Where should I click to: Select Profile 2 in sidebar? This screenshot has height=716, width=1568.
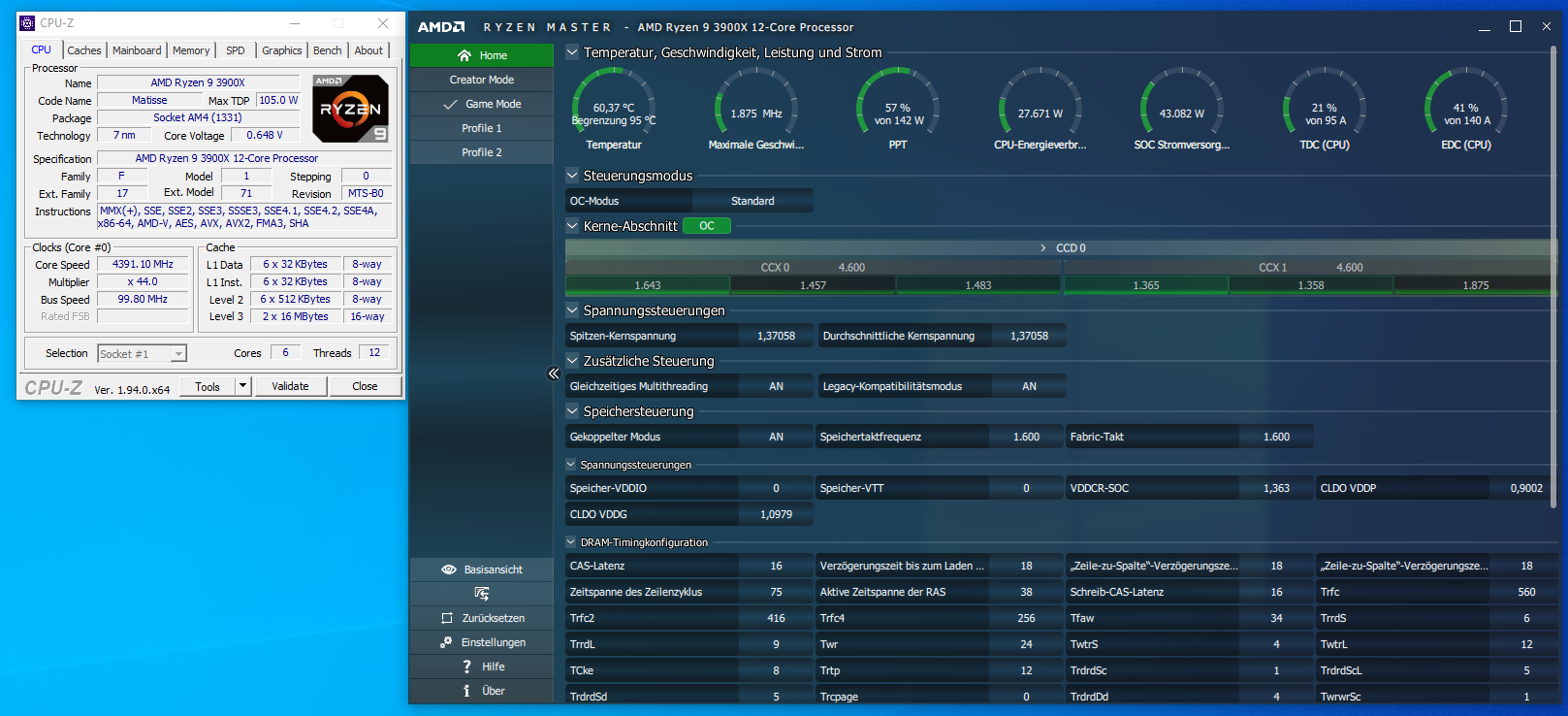coord(481,152)
